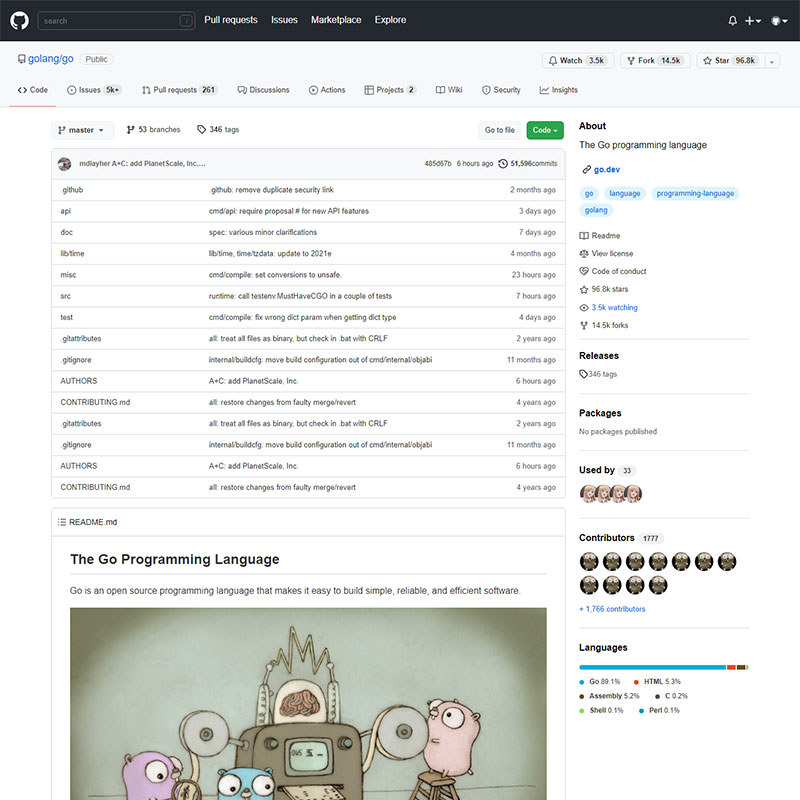Focus the search input field
Screen dimensions: 800x800
pyautogui.click(x=116, y=20)
